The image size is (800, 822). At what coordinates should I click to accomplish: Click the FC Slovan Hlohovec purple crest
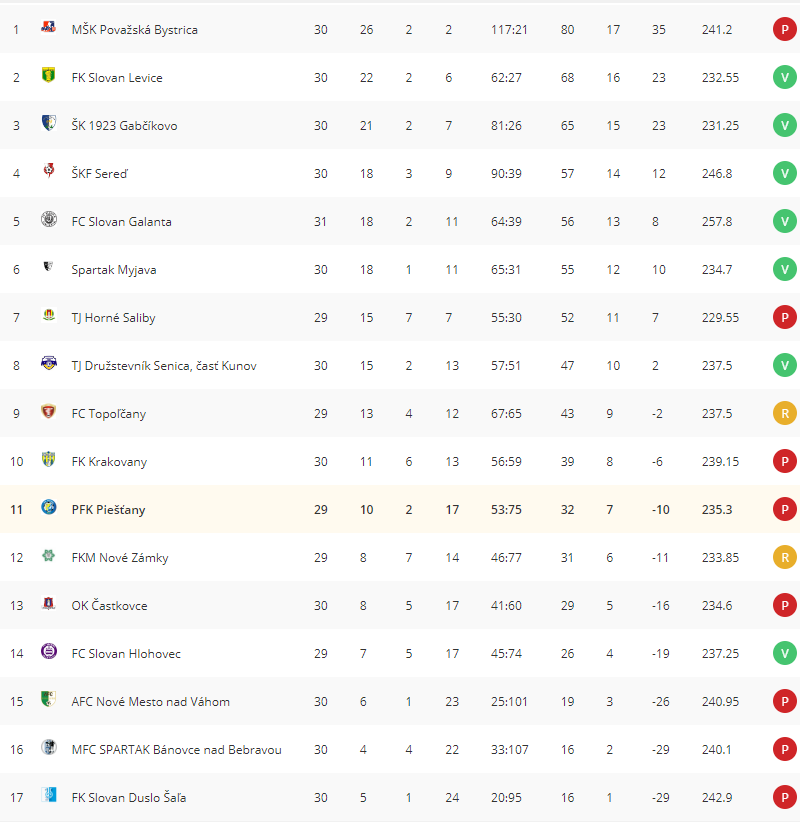click(48, 651)
